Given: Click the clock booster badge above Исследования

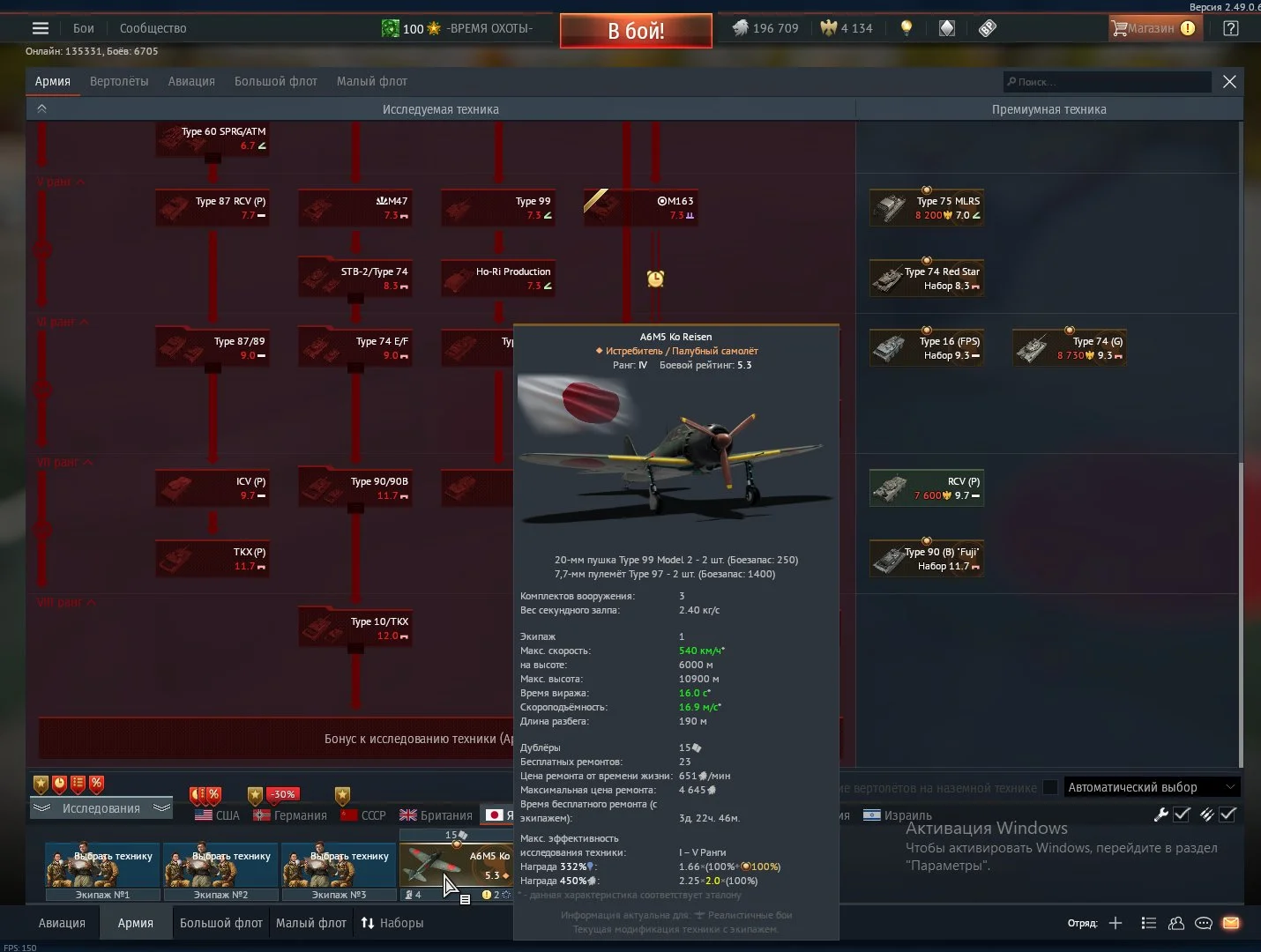Looking at the screenshot, I should [x=59, y=784].
